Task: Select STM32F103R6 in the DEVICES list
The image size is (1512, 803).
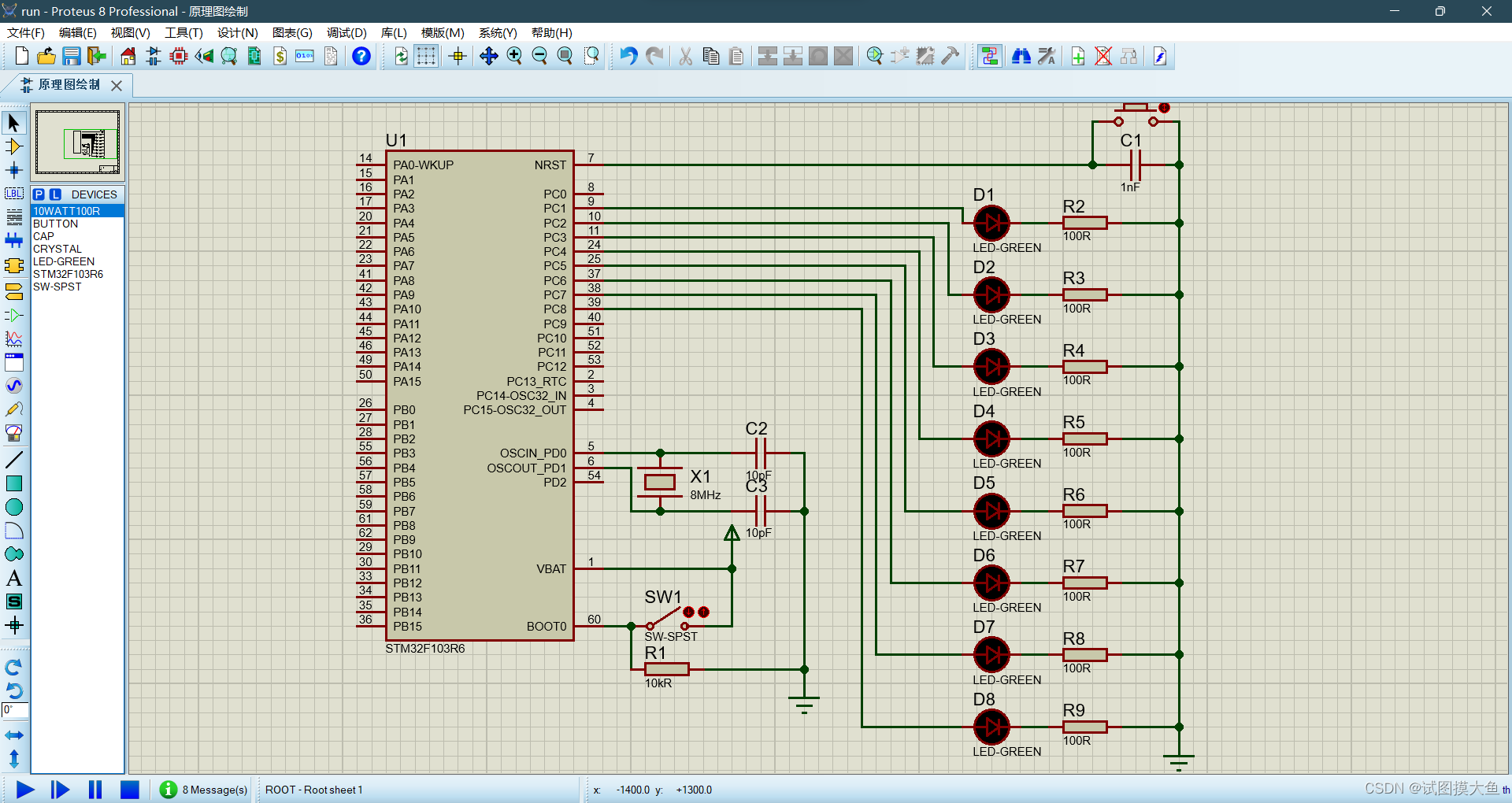Action: click(67, 274)
